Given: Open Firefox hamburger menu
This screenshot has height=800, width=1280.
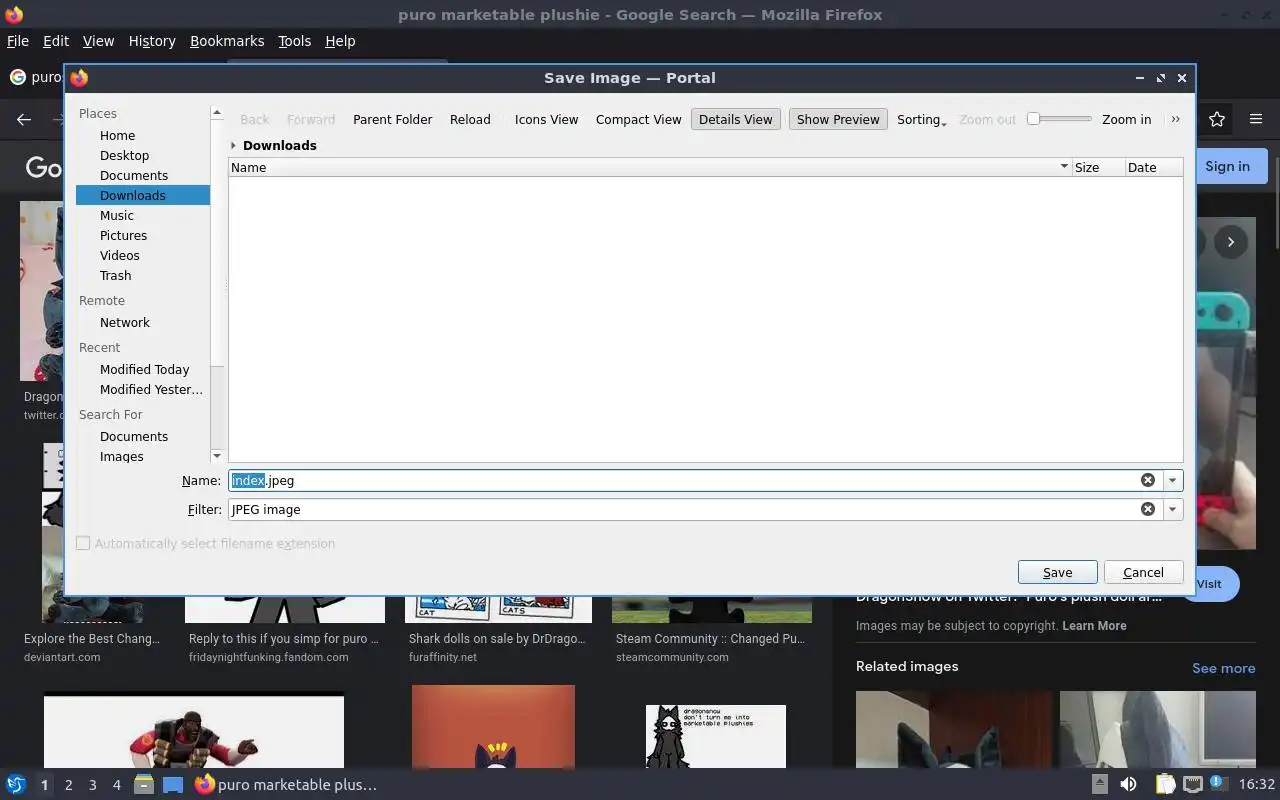Looking at the screenshot, I should (1256, 119).
